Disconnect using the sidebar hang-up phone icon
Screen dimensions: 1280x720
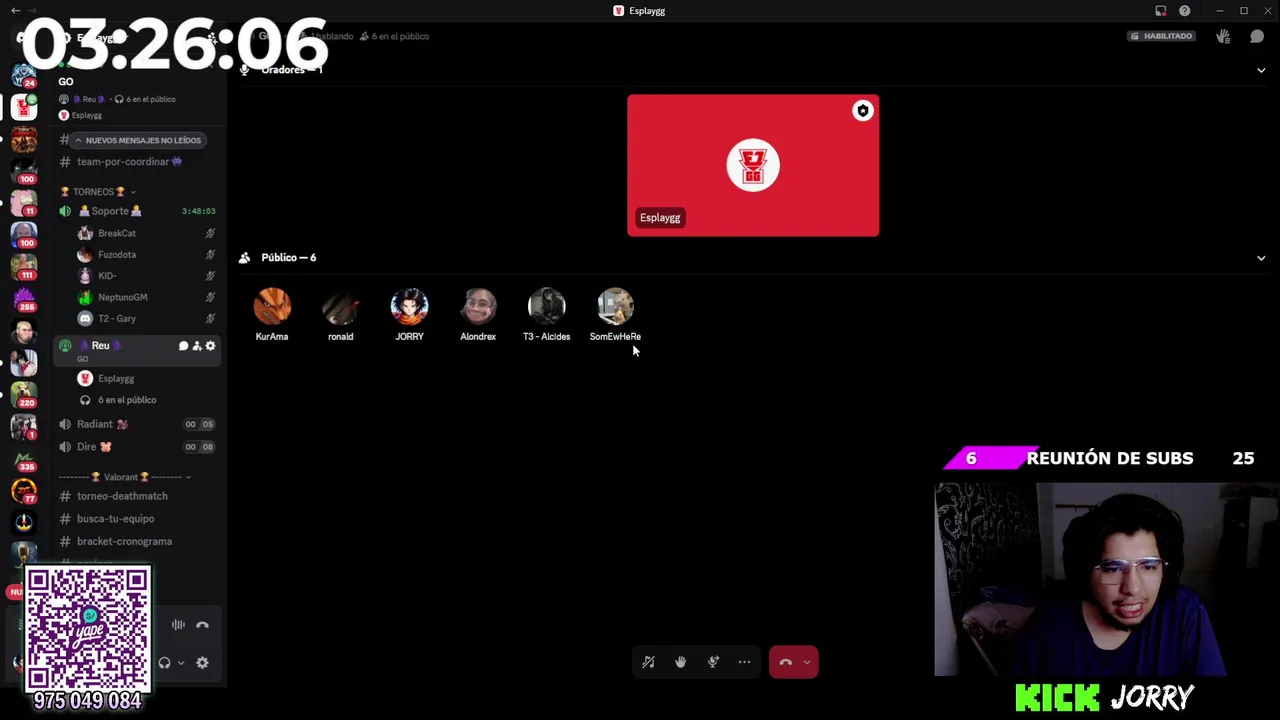[x=202, y=625]
